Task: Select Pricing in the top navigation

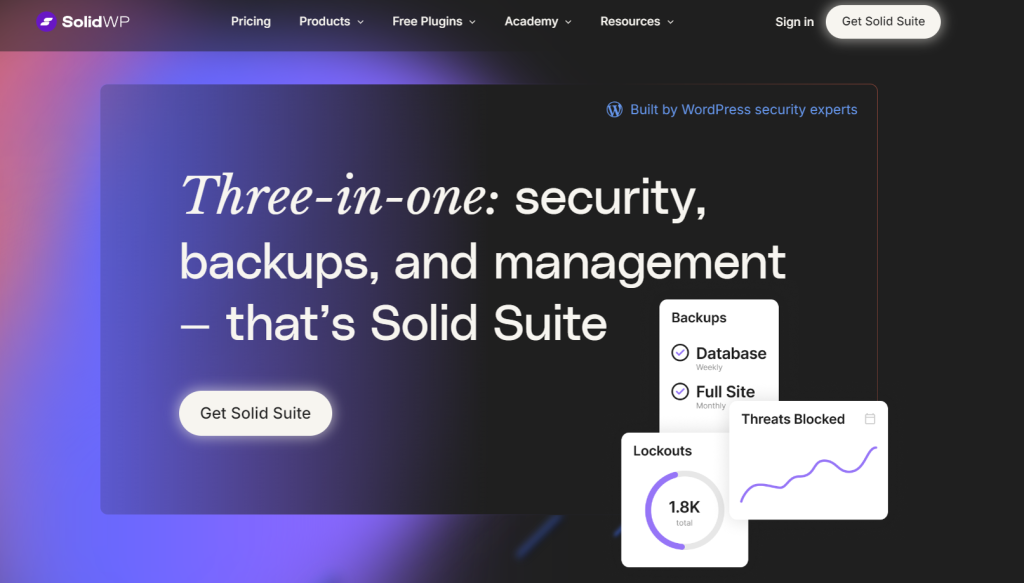Action: [x=251, y=21]
